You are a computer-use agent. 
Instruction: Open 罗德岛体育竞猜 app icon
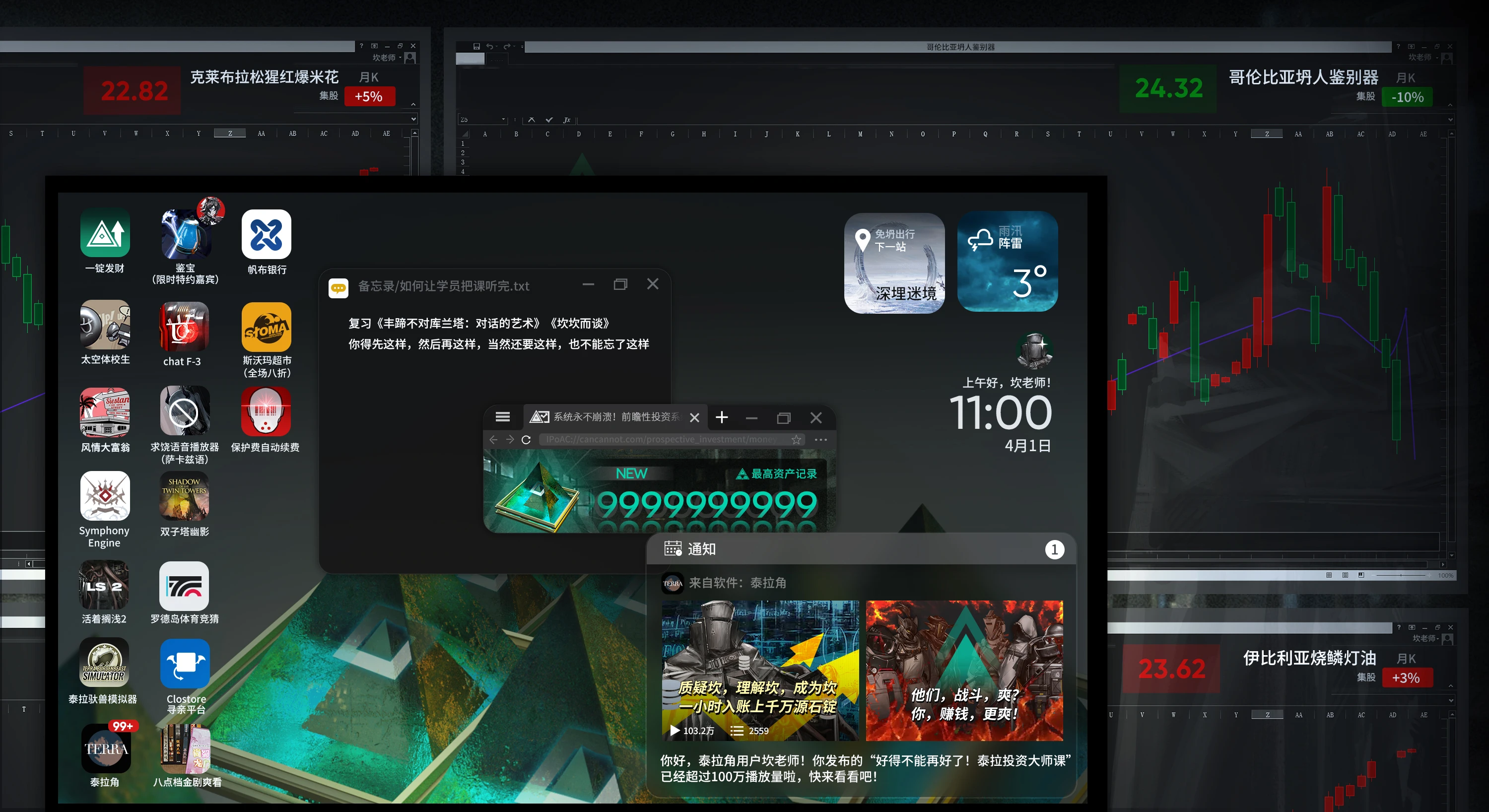click(x=184, y=586)
